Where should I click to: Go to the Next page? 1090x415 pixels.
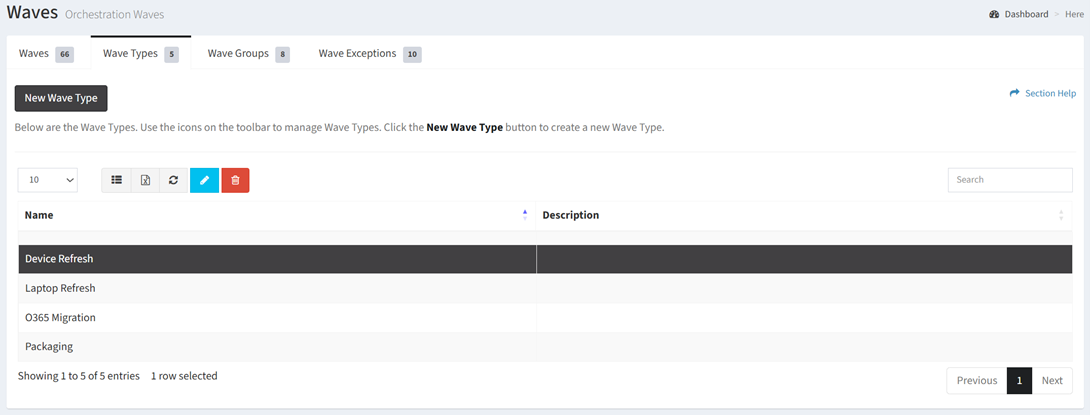(1052, 381)
